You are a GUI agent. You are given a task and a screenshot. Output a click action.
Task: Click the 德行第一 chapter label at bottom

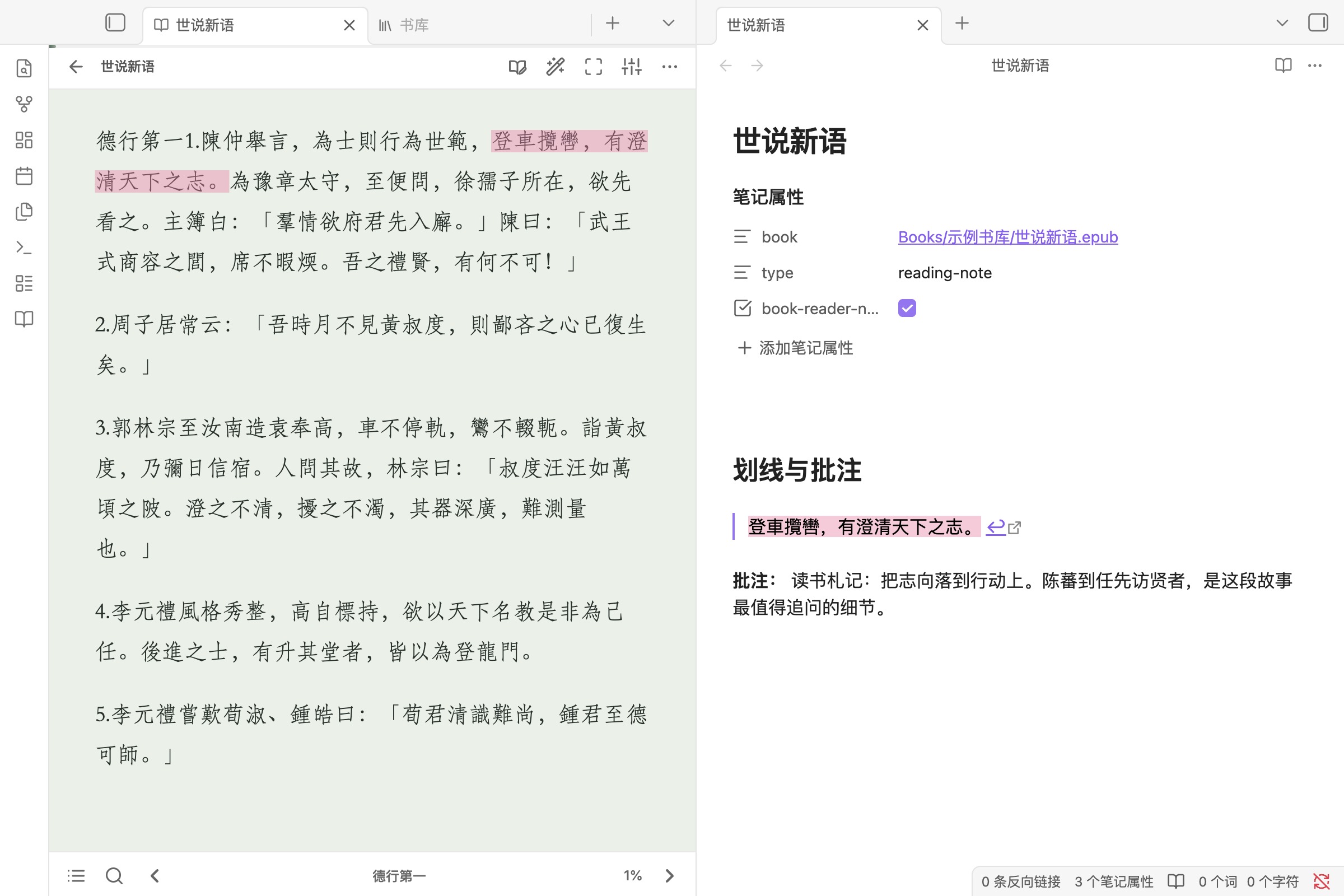coord(399,875)
